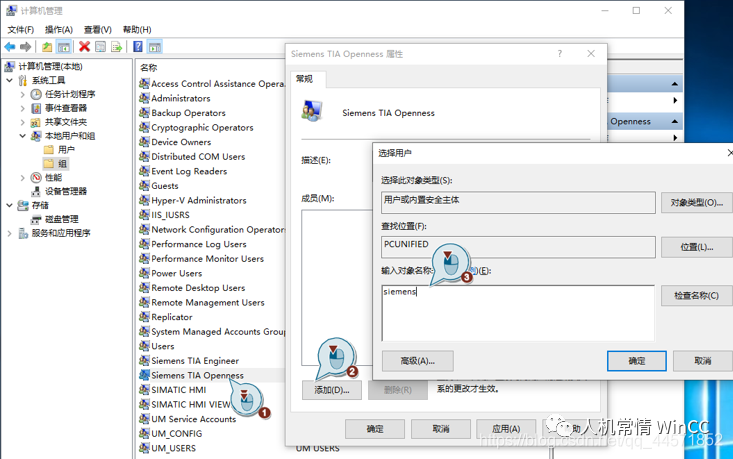Click the 对象类型(O)... button
This screenshot has height=459, width=733.
point(697,203)
